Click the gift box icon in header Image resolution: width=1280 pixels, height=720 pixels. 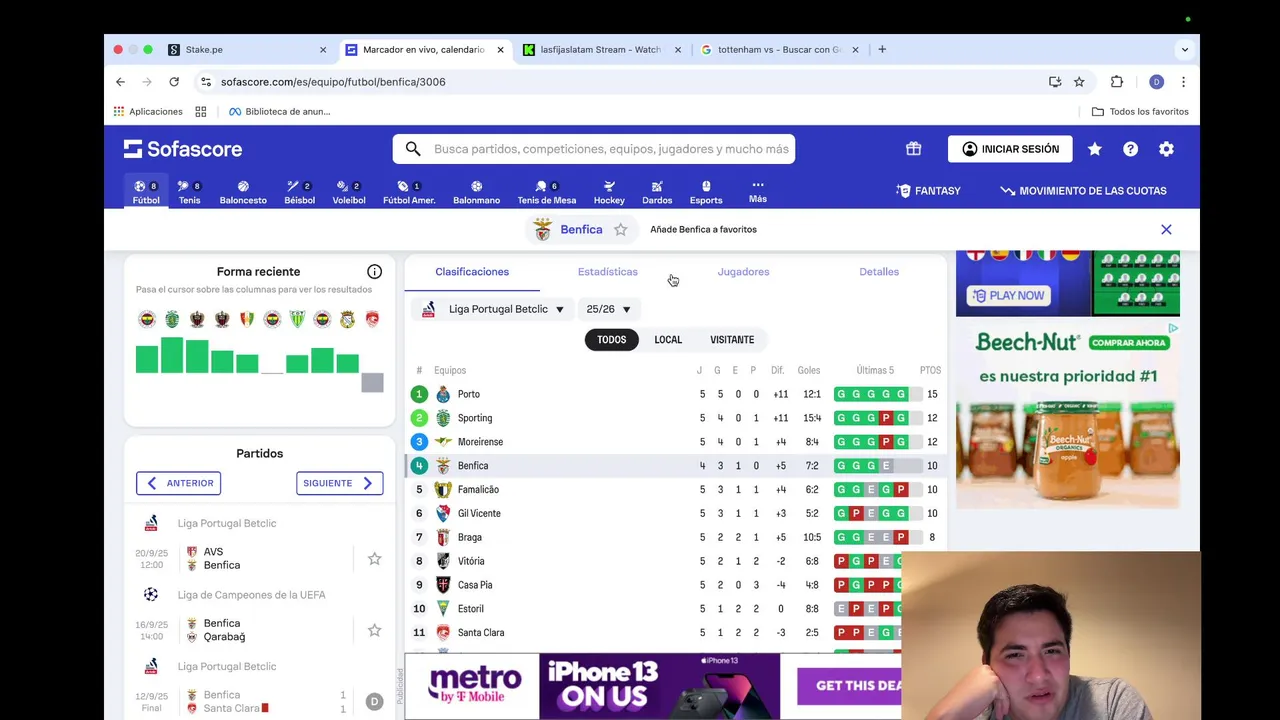point(913,149)
